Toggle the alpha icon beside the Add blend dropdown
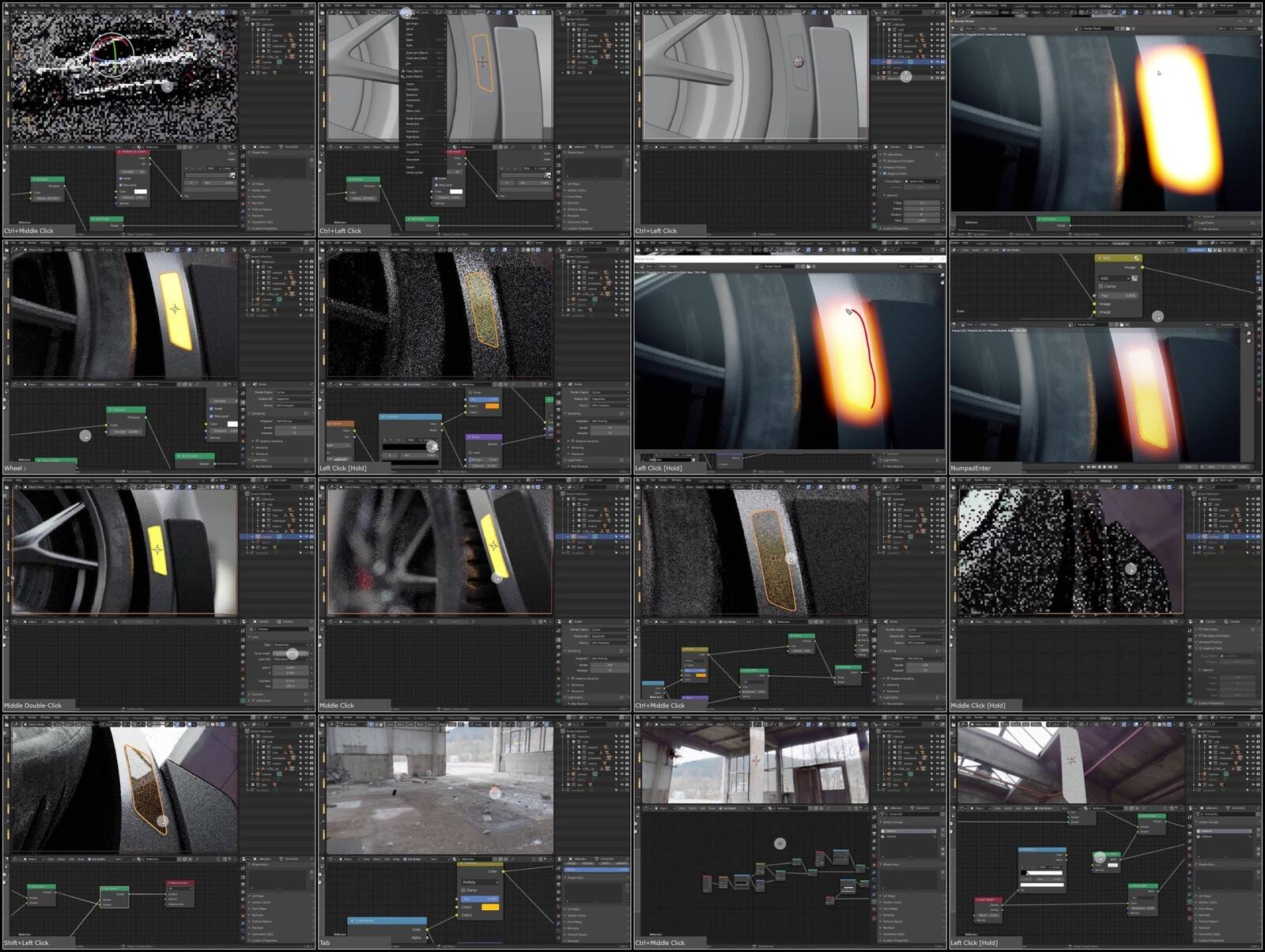Image resolution: width=1265 pixels, height=952 pixels. pos(1135,278)
